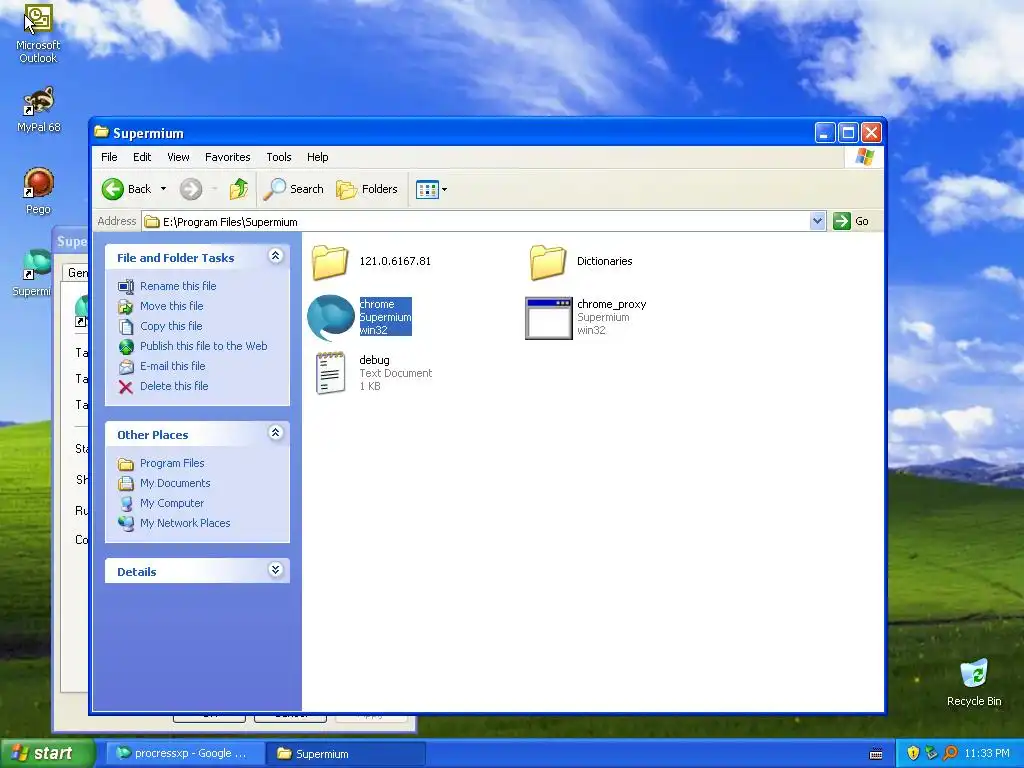Go to Program Files in Other Places
Image resolution: width=1024 pixels, height=768 pixels.
tap(172, 463)
